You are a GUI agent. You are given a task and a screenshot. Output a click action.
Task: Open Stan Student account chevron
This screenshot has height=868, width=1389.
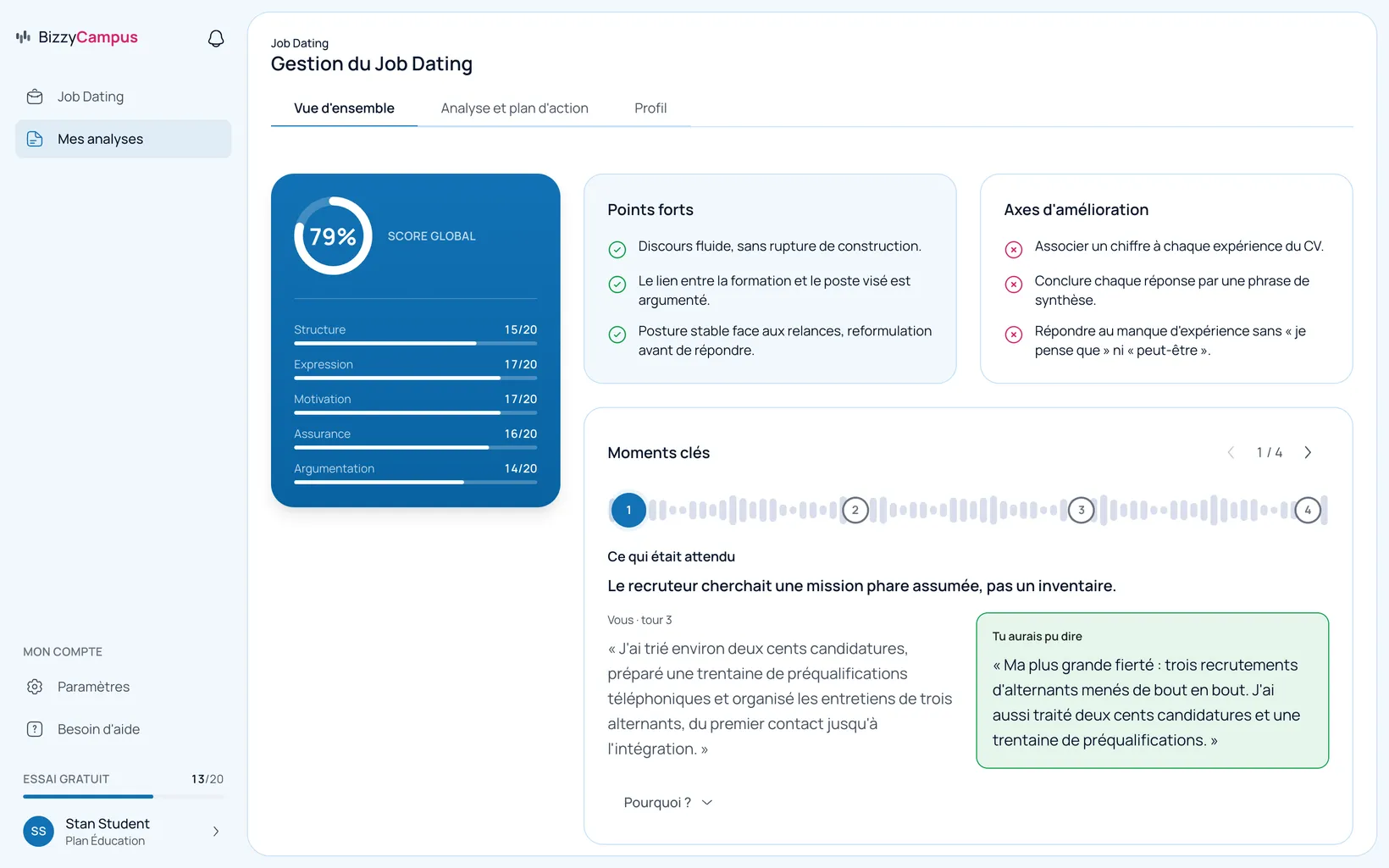[216, 832]
